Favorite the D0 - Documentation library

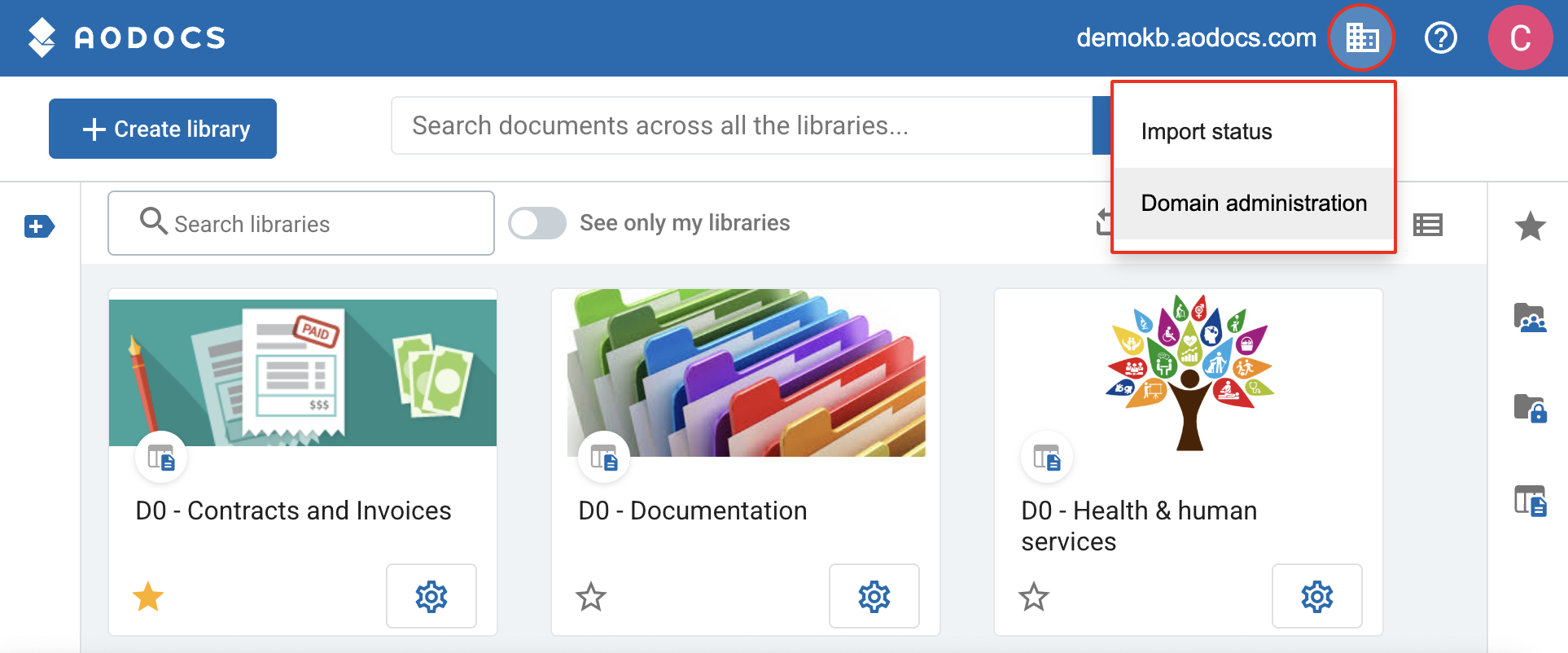tap(591, 596)
